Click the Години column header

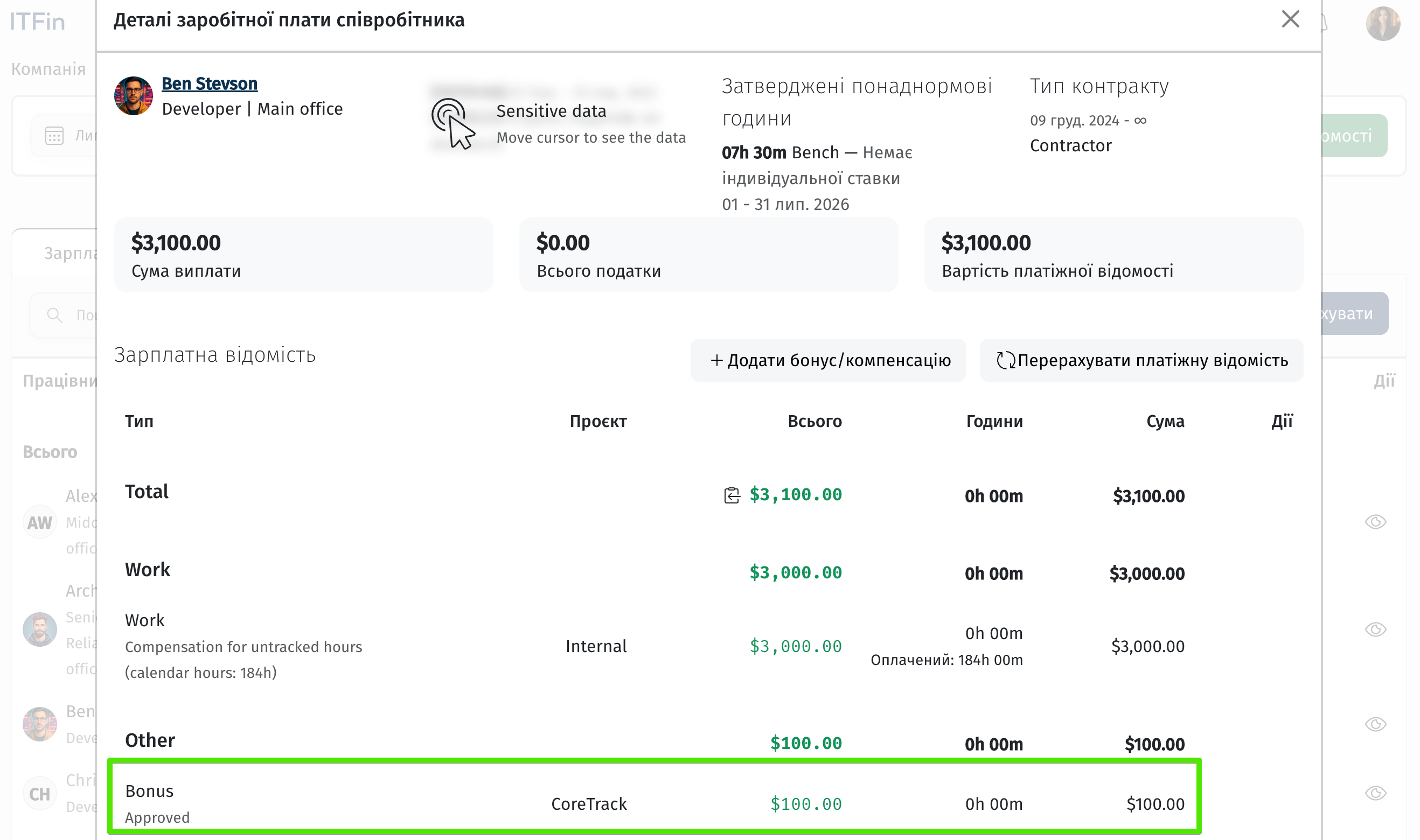tap(994, 421)
